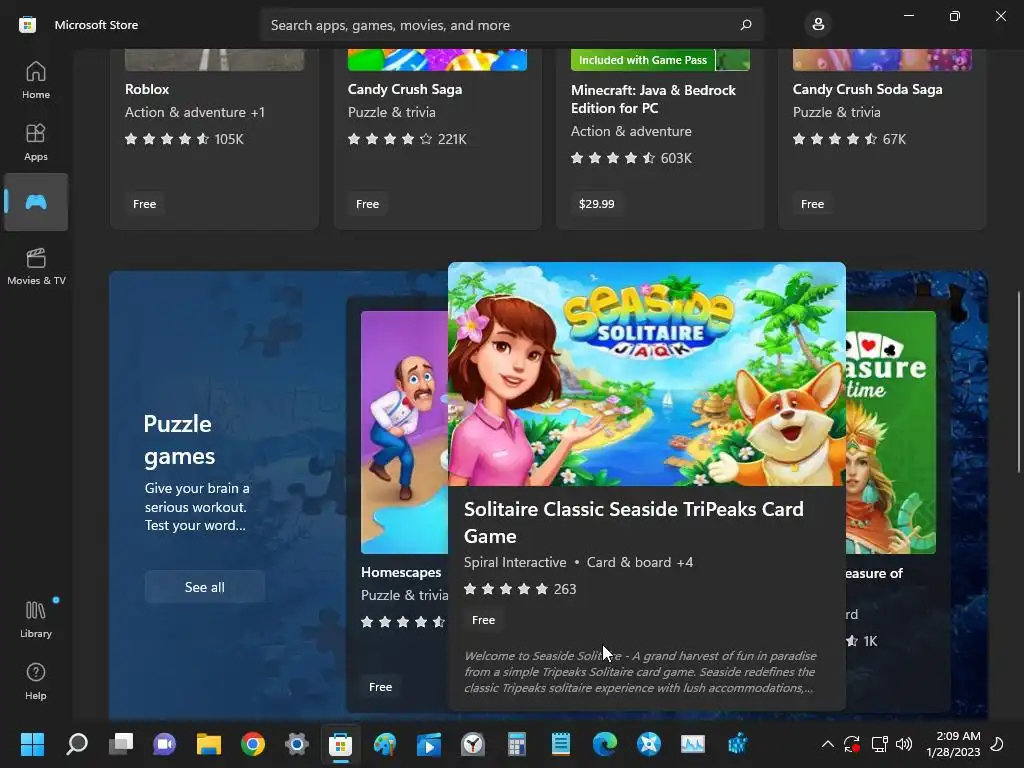Click Free button on Candy Crush Saga
Screen dimensions: 1024x768
(367, 204)
